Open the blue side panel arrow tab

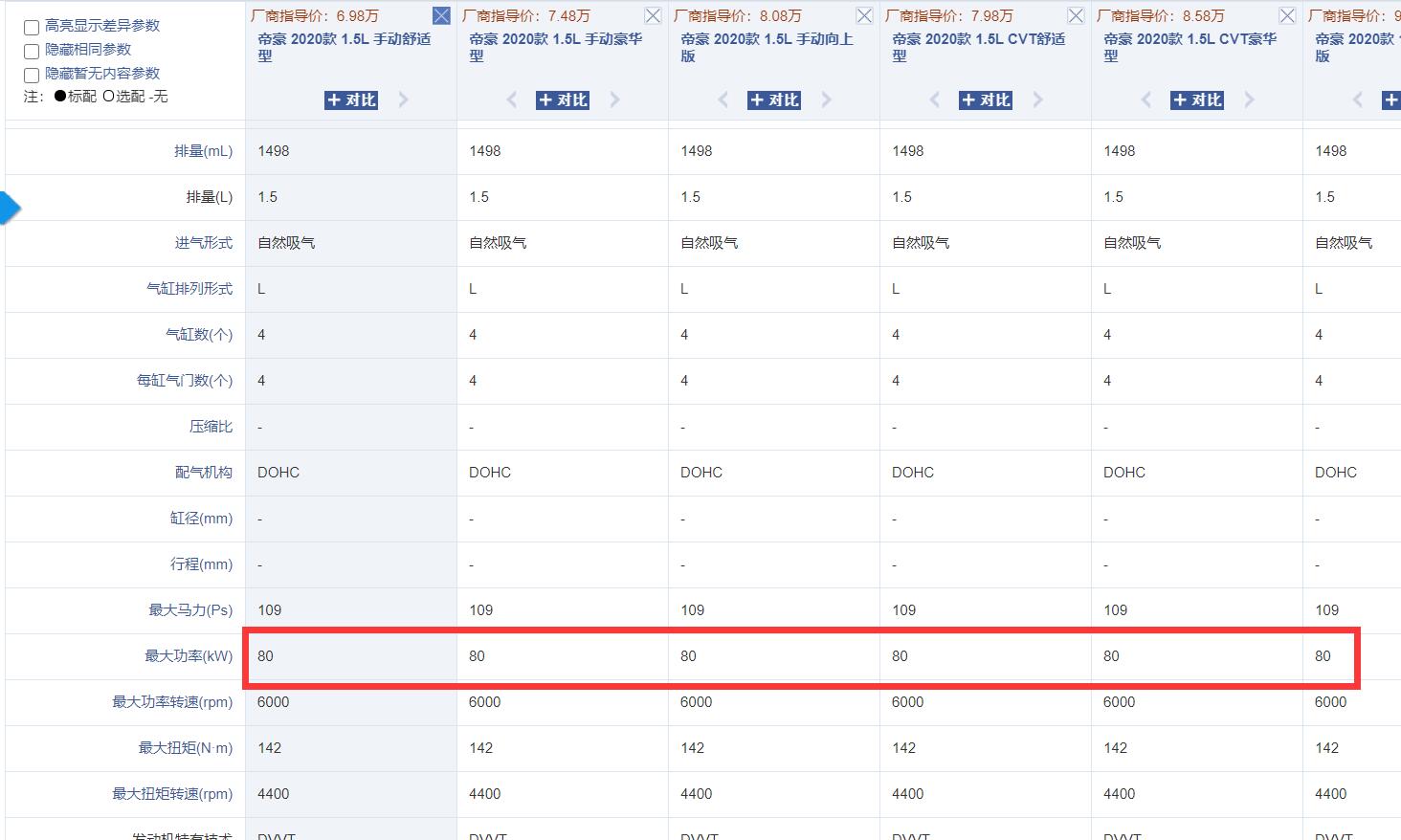click(x=9, y=208)
